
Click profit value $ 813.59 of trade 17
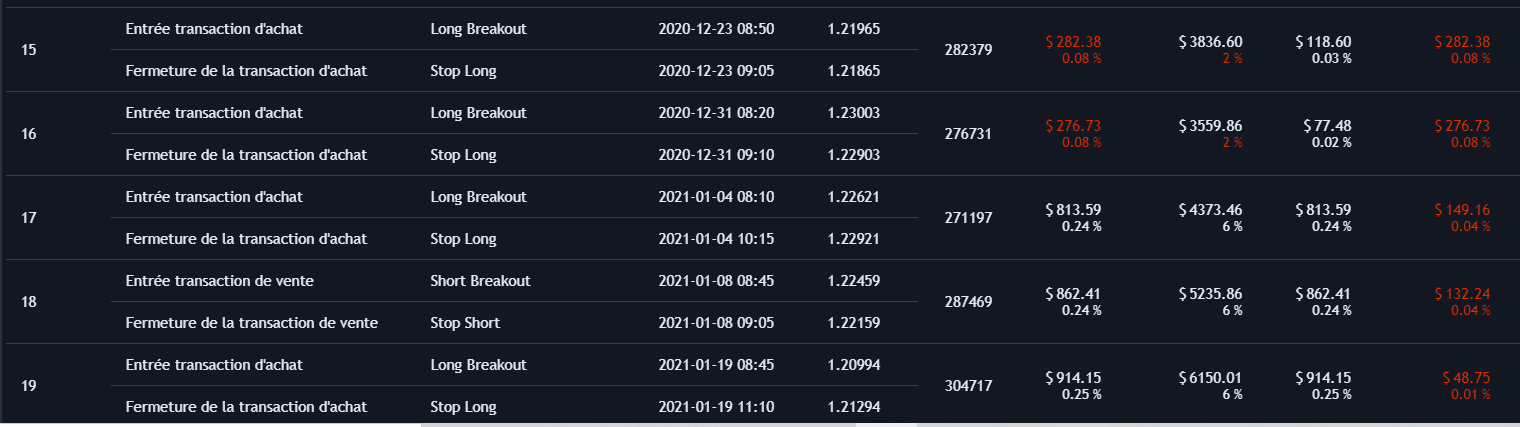tap(1073, 210)
